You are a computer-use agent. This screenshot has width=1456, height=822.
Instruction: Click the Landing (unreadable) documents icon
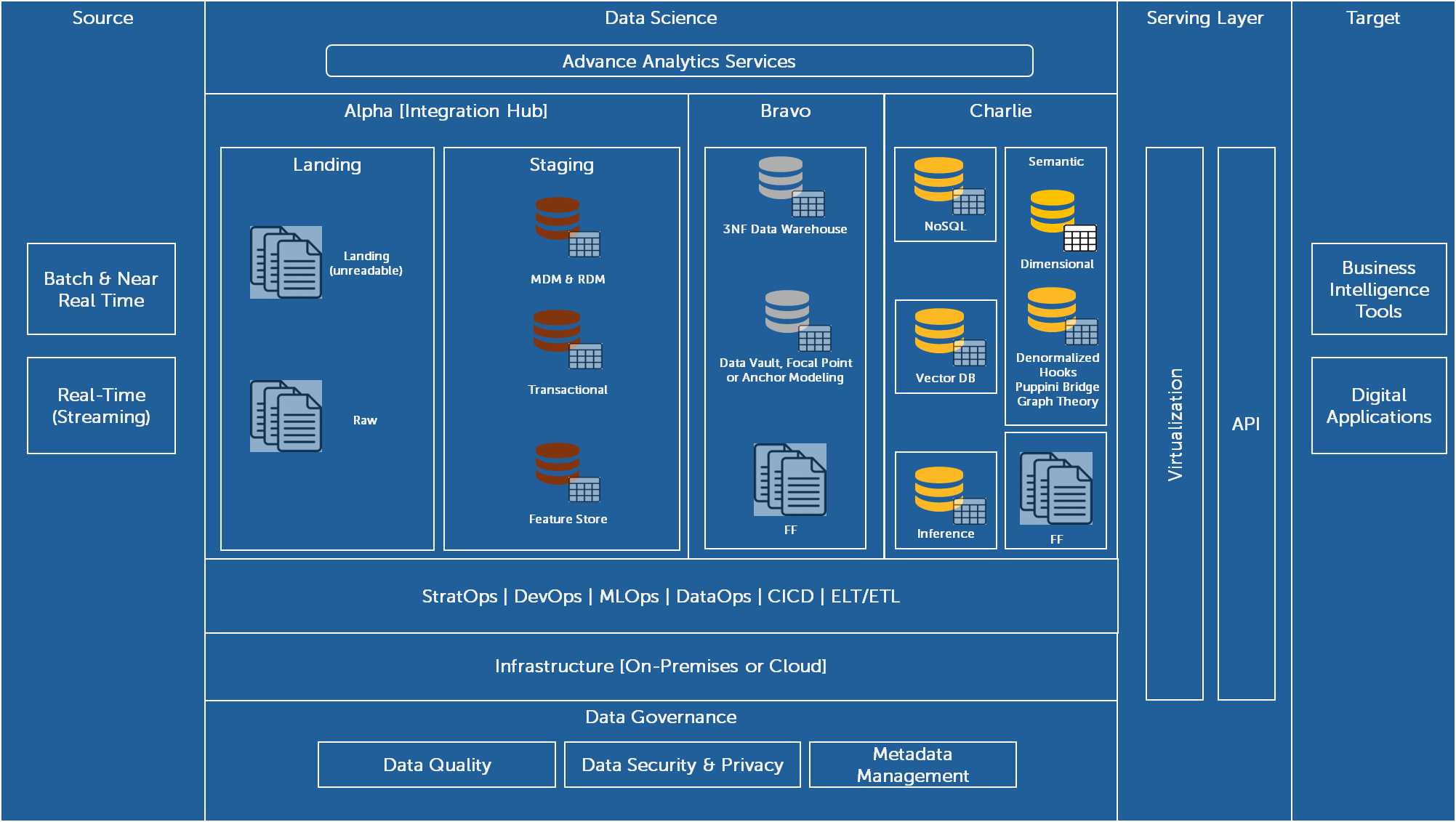click(286, 262)
